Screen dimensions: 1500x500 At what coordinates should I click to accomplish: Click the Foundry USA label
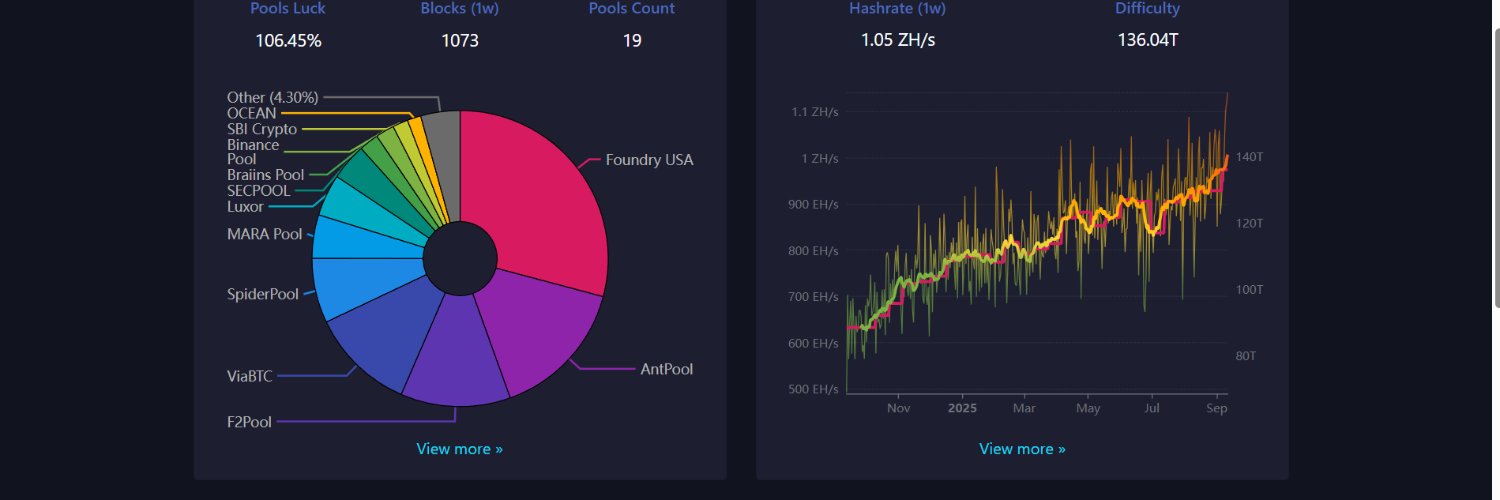(649, 160)
